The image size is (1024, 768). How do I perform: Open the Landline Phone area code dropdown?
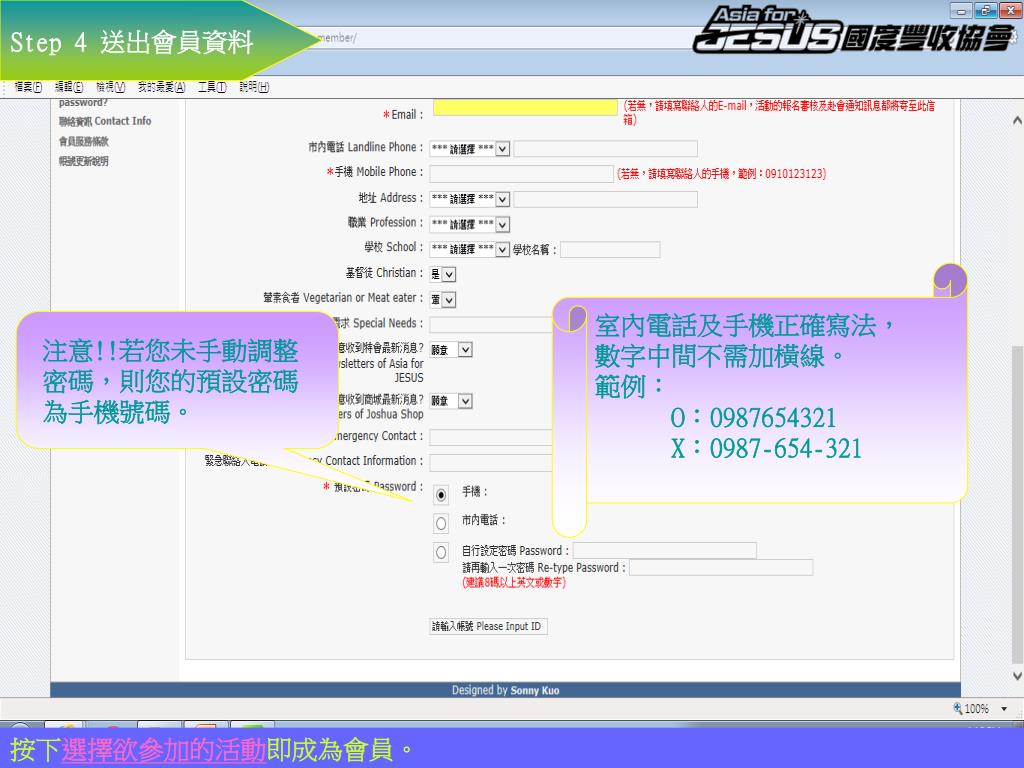pyautogui.click(x=470, y=149)
